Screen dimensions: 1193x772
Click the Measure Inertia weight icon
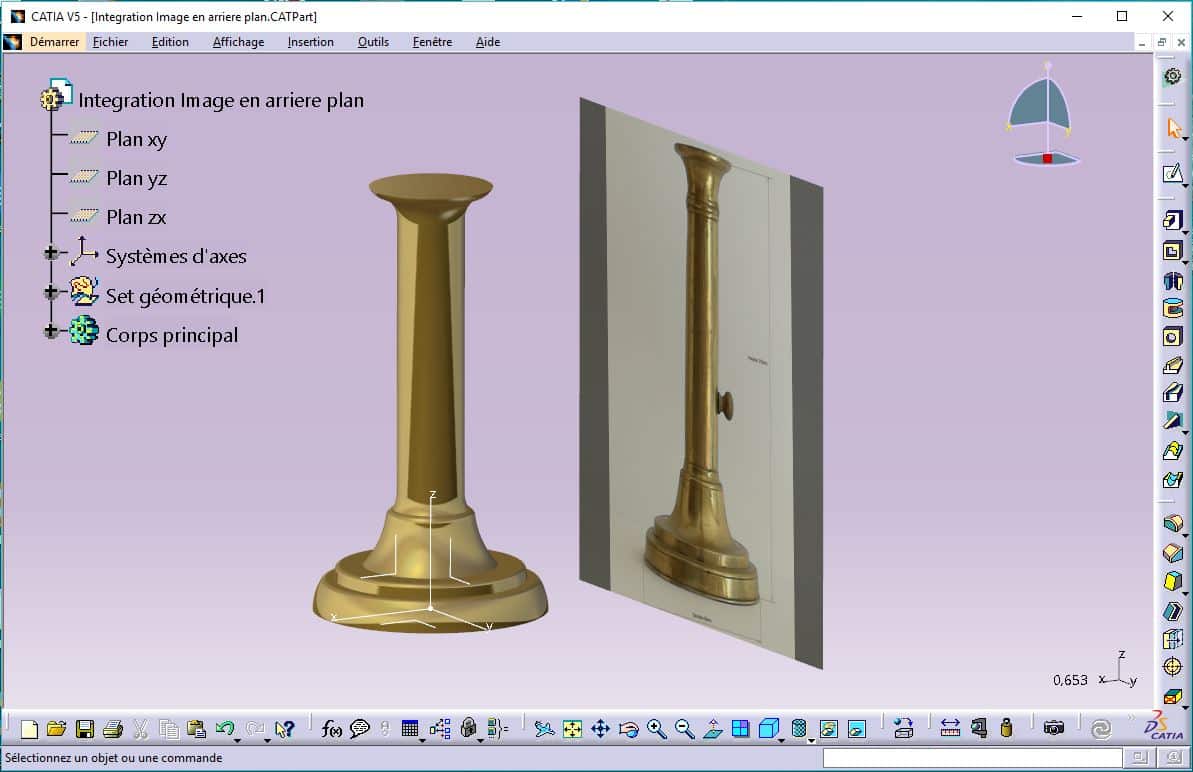point(1007,729)
